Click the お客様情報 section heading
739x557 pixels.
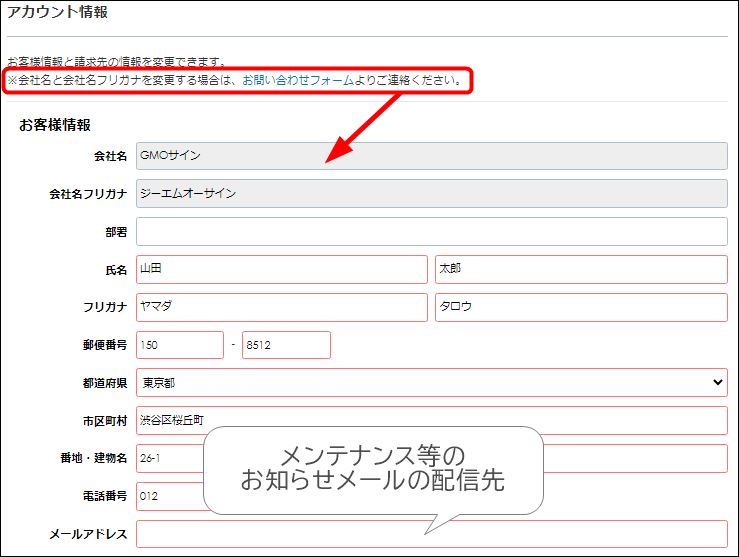point(55,125)
